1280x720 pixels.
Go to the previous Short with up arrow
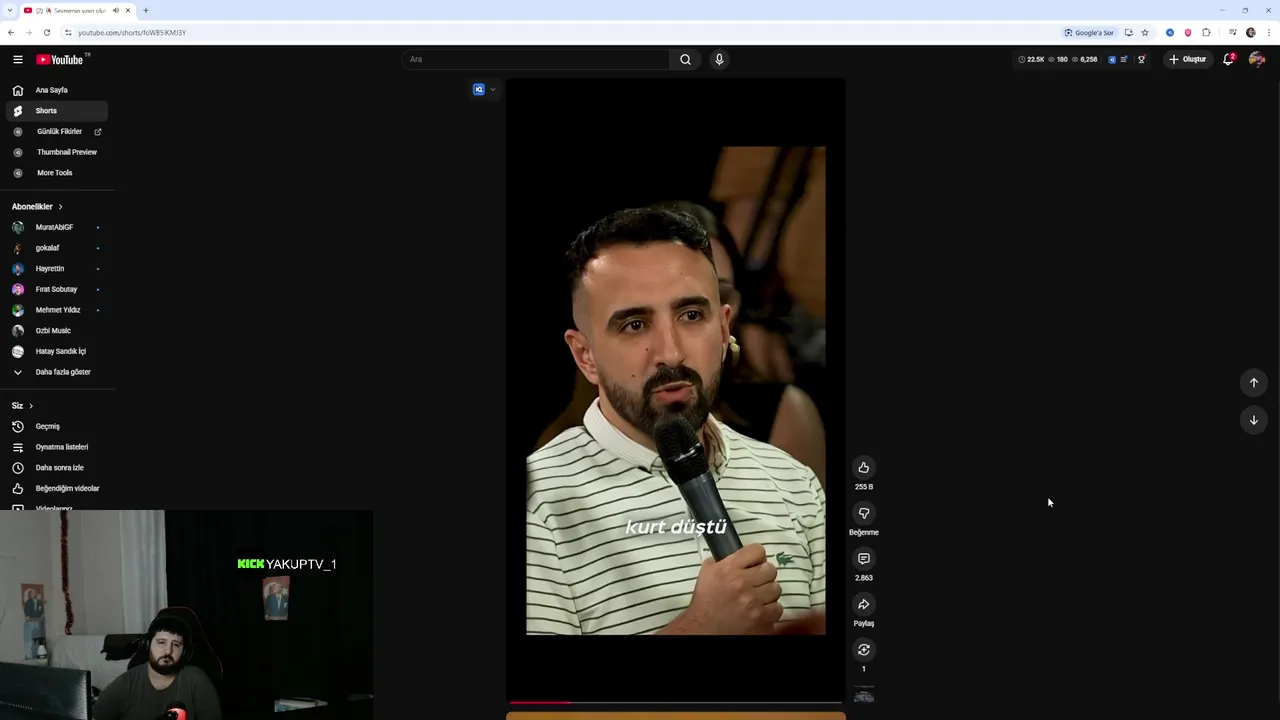[1254, 382]
